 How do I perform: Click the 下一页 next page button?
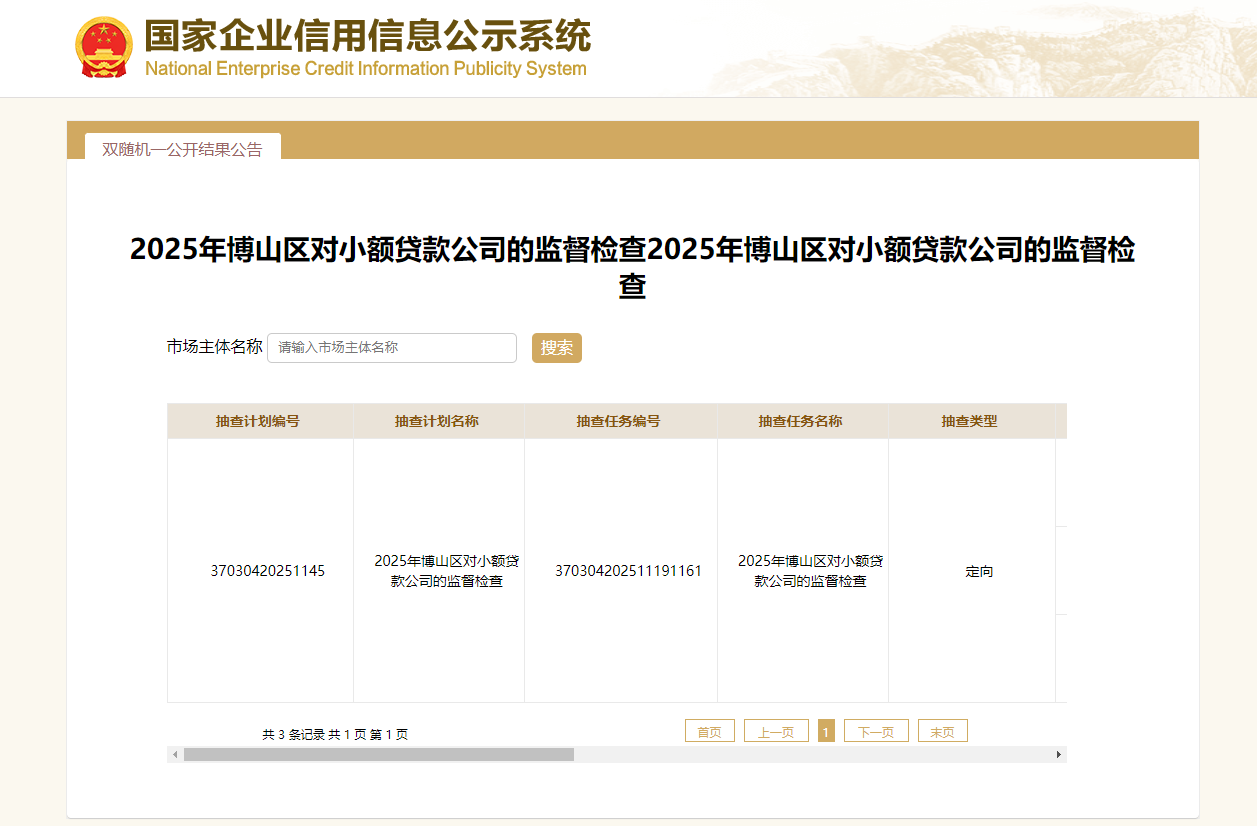[x=875, y=732]
